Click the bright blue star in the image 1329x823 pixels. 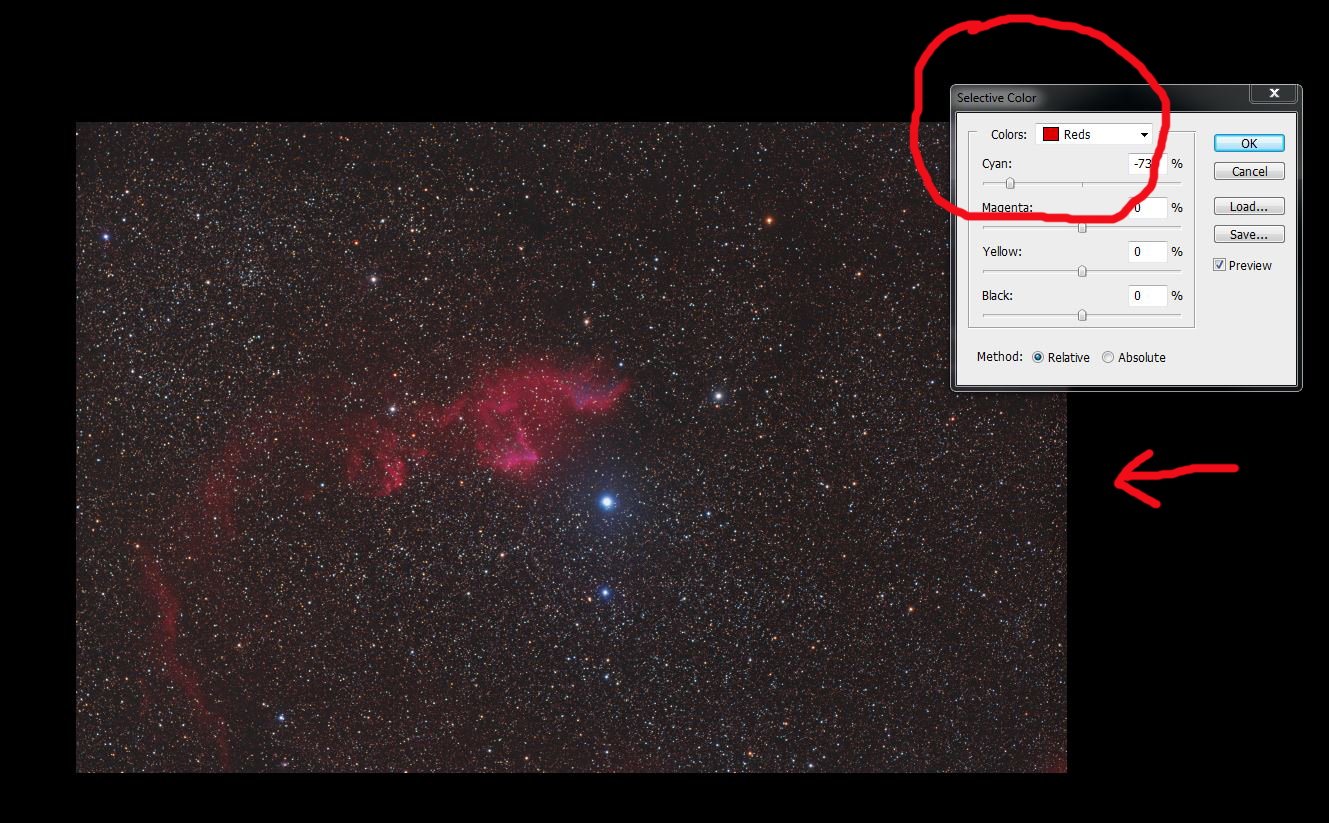[x=606, y=499]
